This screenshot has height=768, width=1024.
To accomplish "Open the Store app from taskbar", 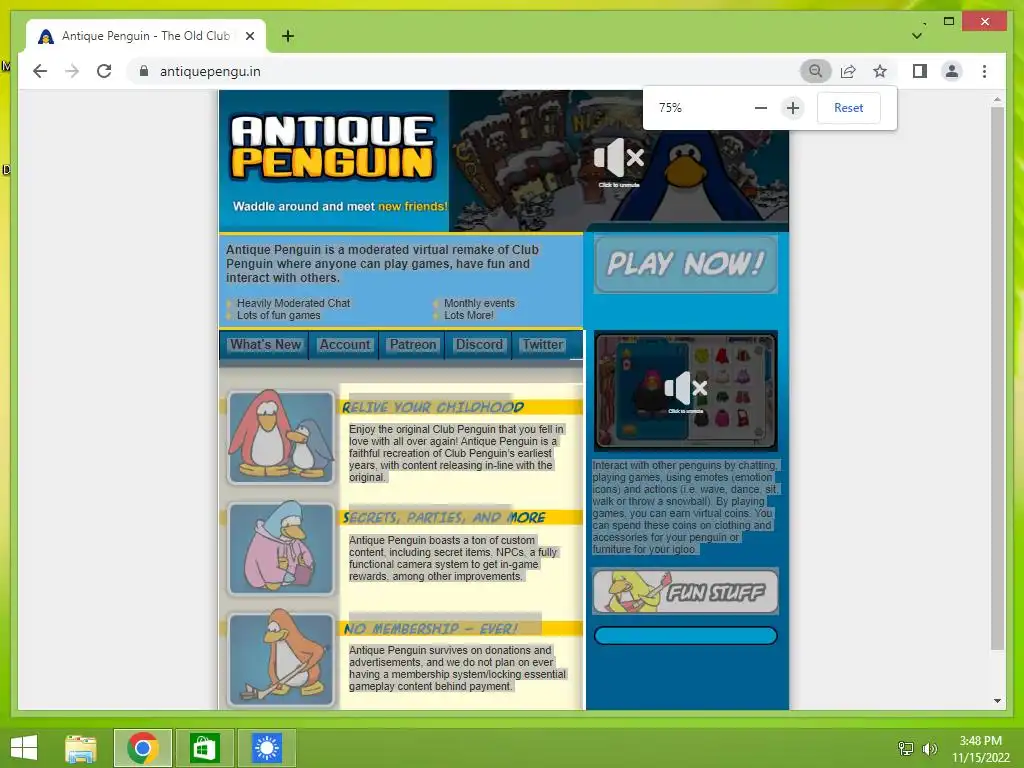I will [204, 748].
